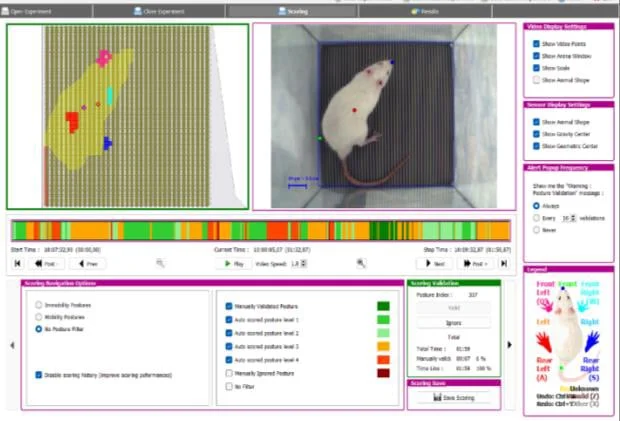Jump to the first frame of the video

coord(17,264)
